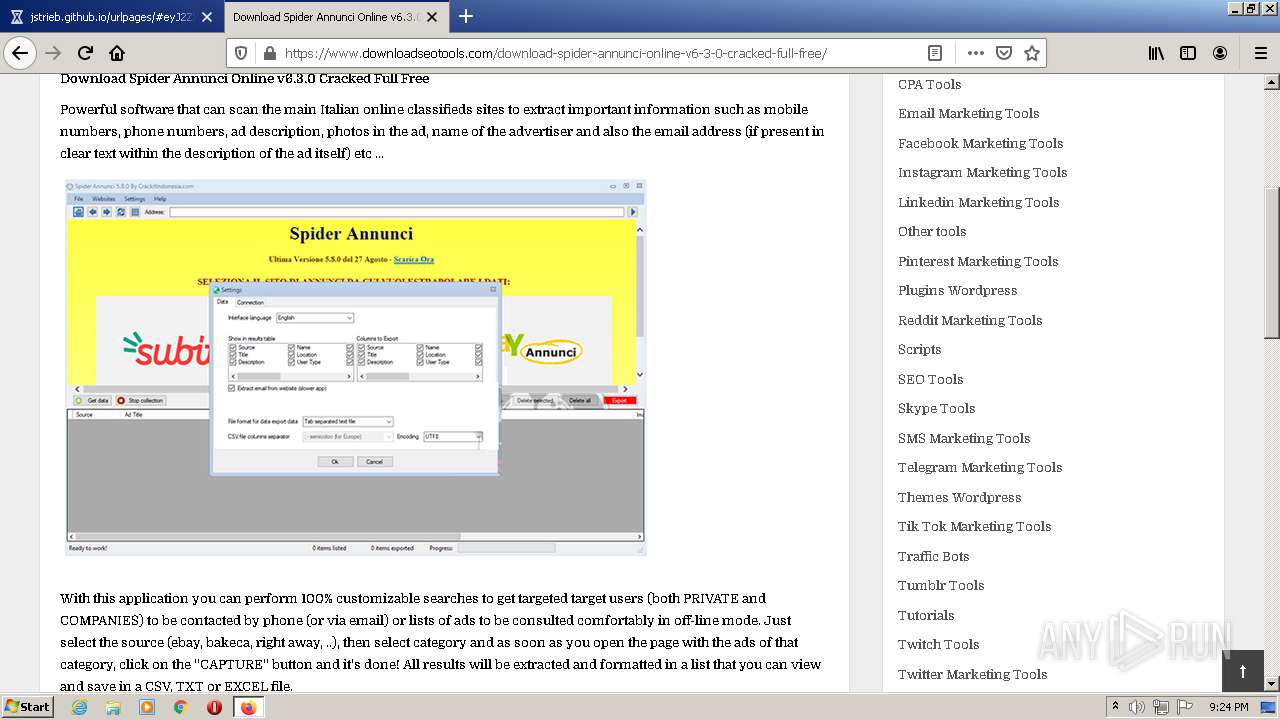Open the Other tools category
The width and height of the screenshot is (1280, 720).
pos(931,231)
